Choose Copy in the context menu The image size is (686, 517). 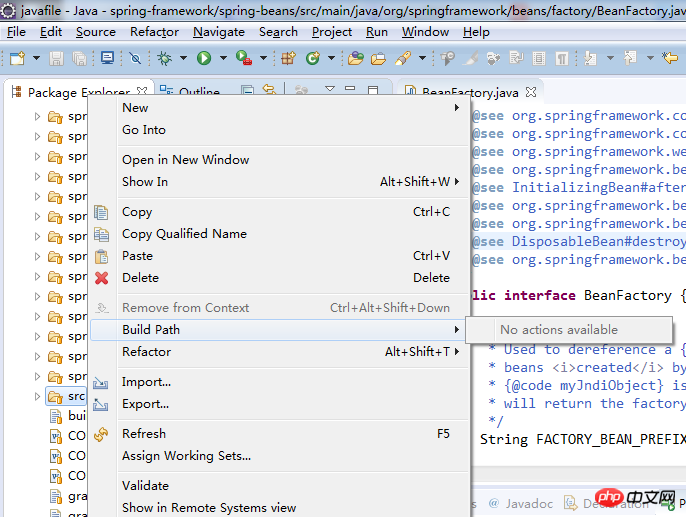[280, 212]
